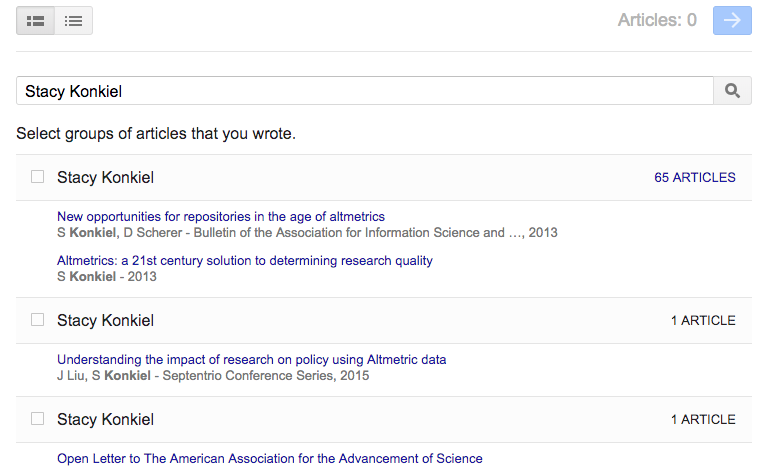This screenshot has height=467, width=781.
Task: Switch to the flat list view icon
Action: [73, 21]
